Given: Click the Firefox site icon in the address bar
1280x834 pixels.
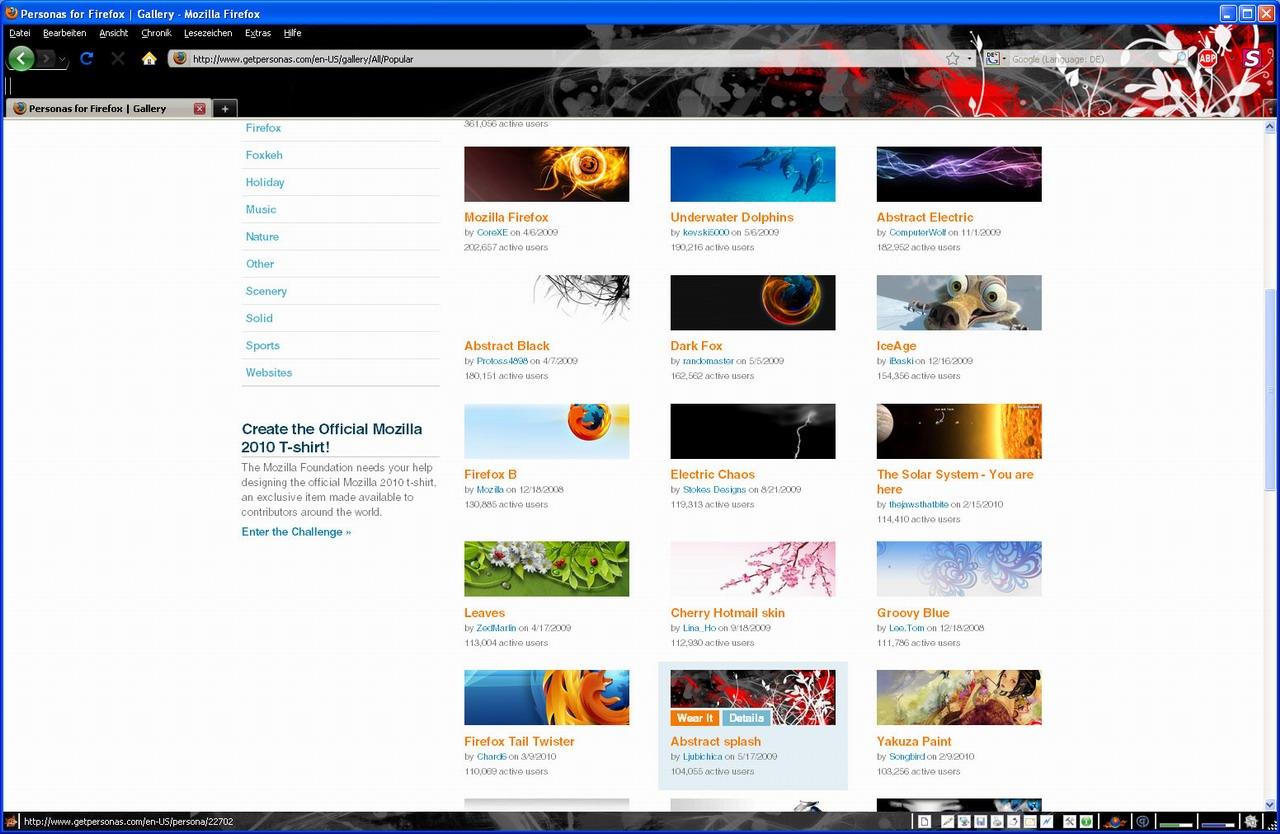Looking at the screenshot, I should coord(180,58).
